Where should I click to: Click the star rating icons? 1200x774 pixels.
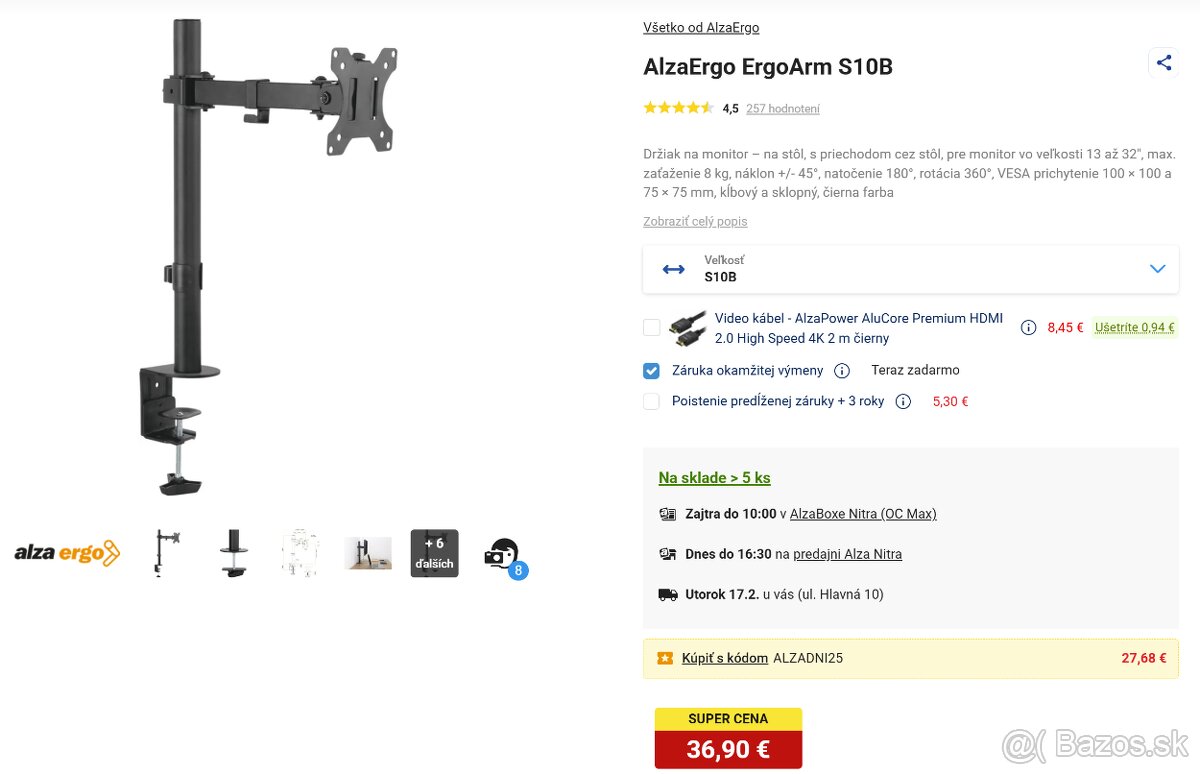[x=678, y=108]
